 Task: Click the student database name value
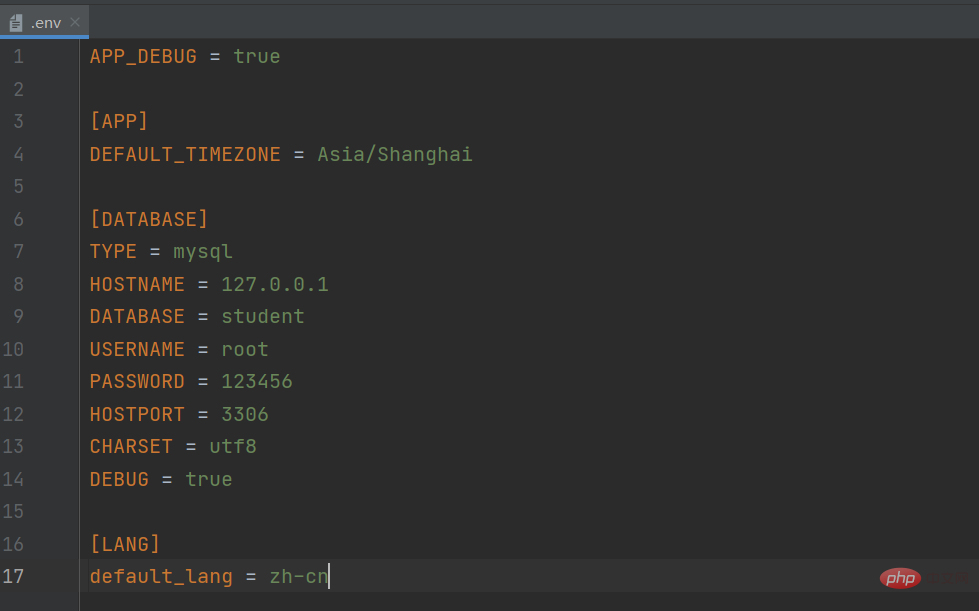pos(263,317)
